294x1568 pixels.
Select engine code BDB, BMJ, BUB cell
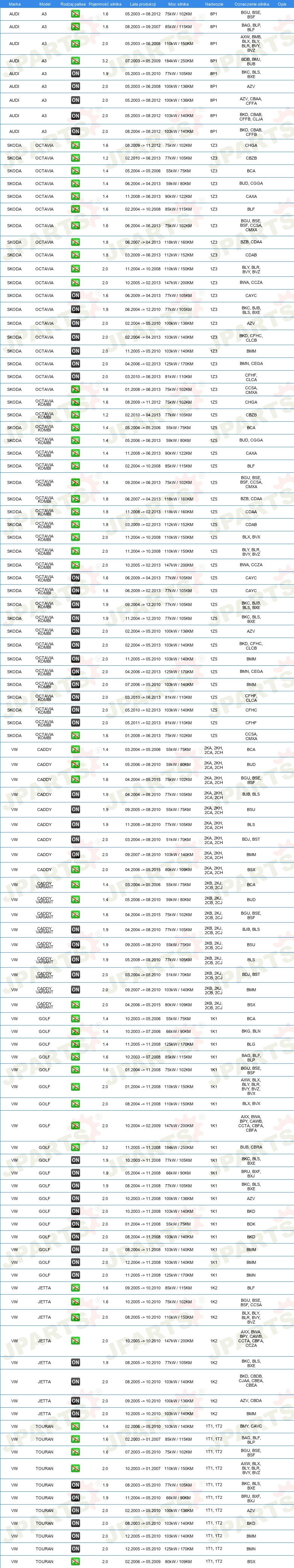tap(251, 61)
